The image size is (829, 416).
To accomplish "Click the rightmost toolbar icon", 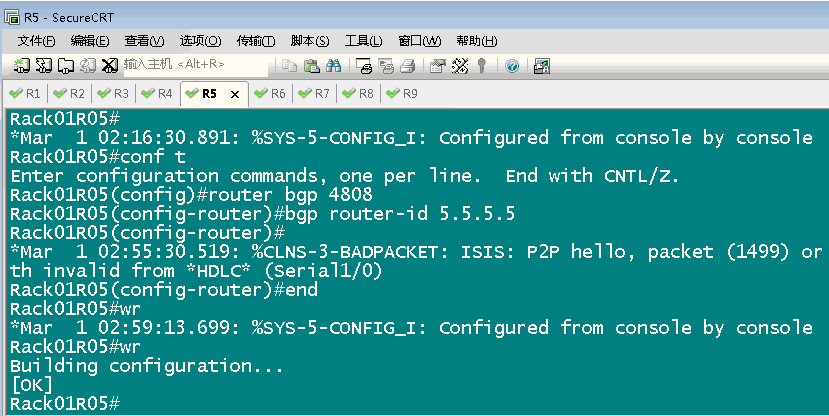I will pyautogui.click(x=542, y=66).
